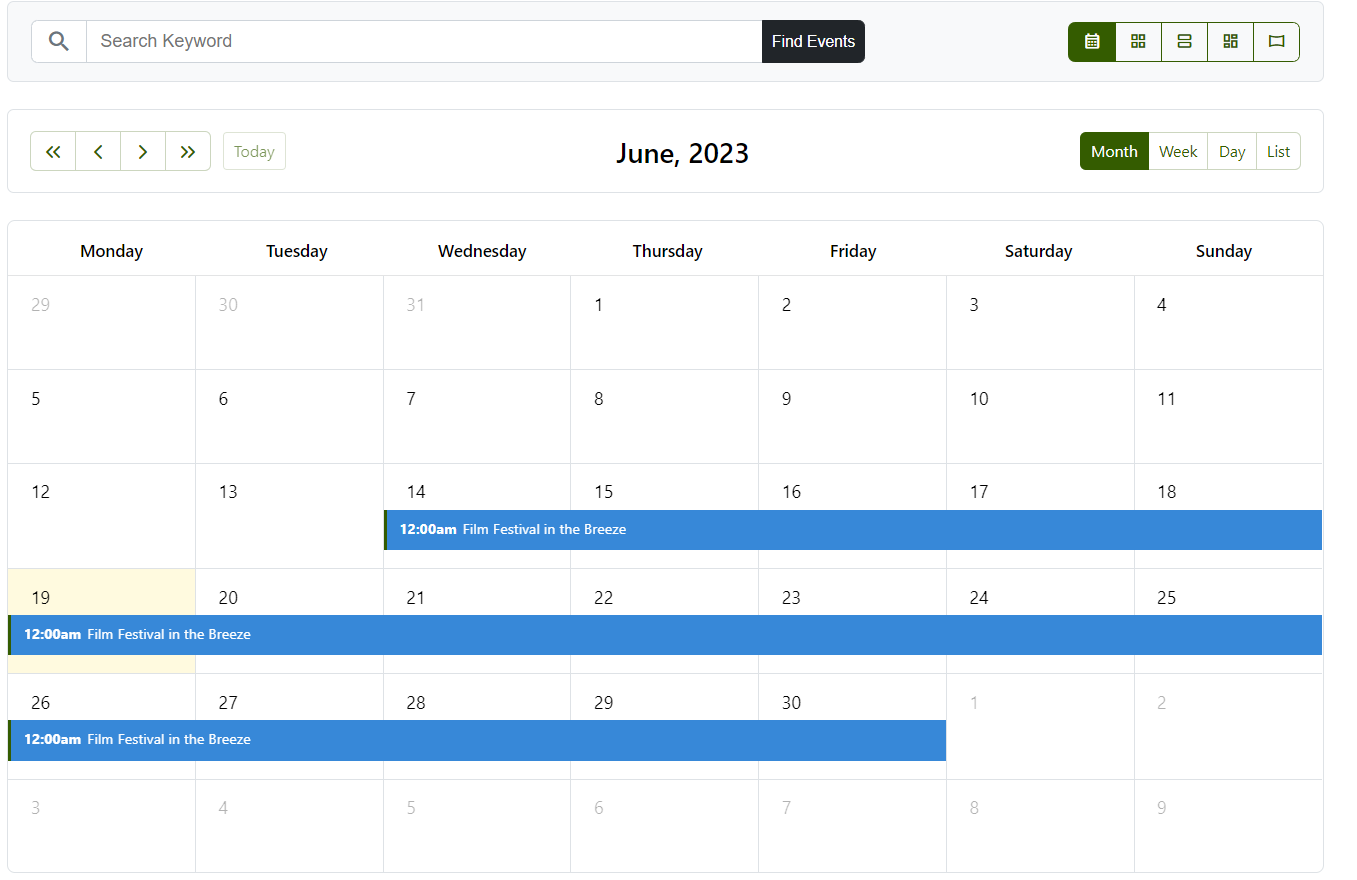Switch to the stacked rows view icon
The height and width of the screenshot is (880, 1357).
[x=1184, y=42]
